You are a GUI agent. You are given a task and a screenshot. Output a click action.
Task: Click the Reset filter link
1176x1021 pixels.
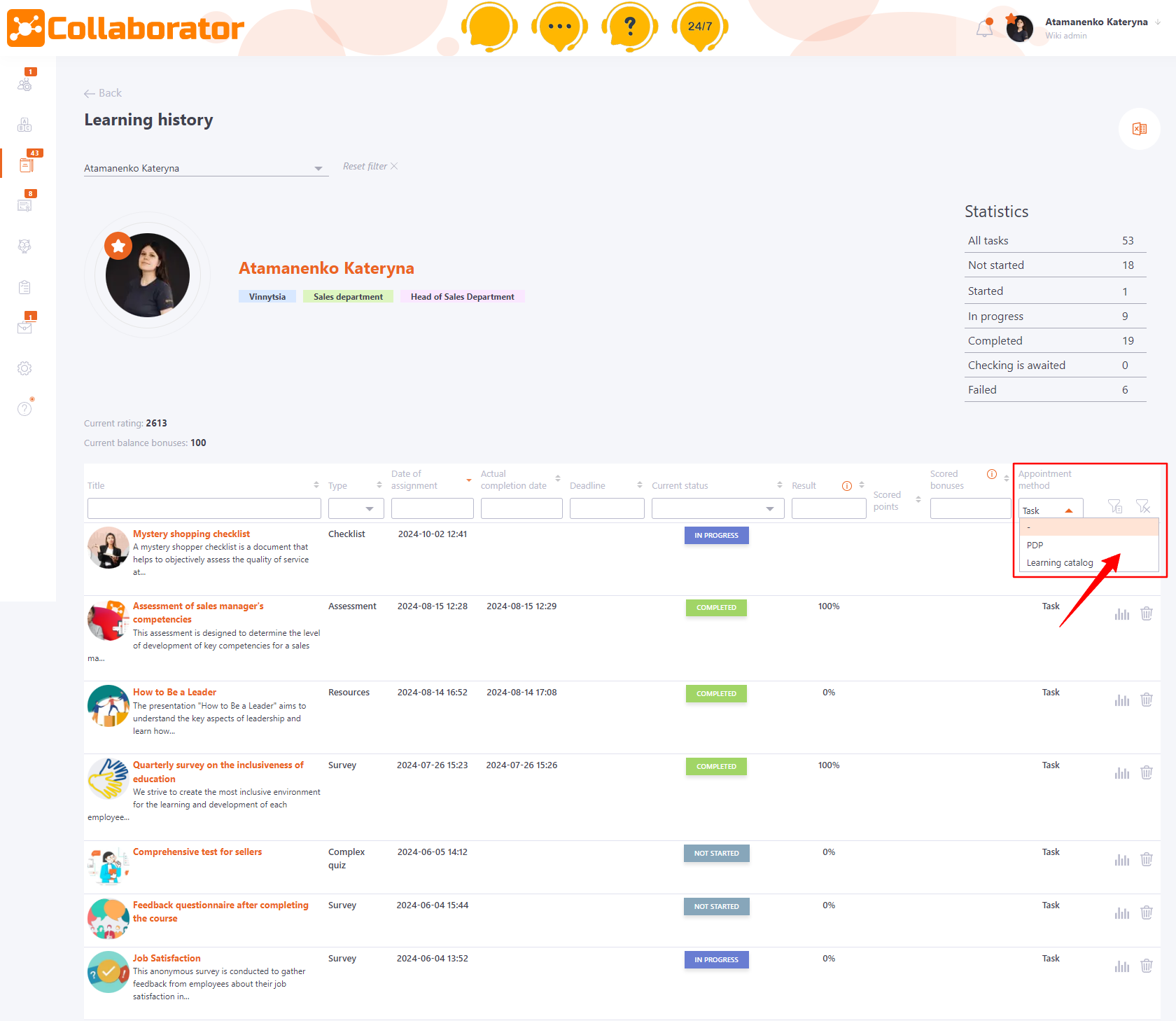click(x=365, y=166)
